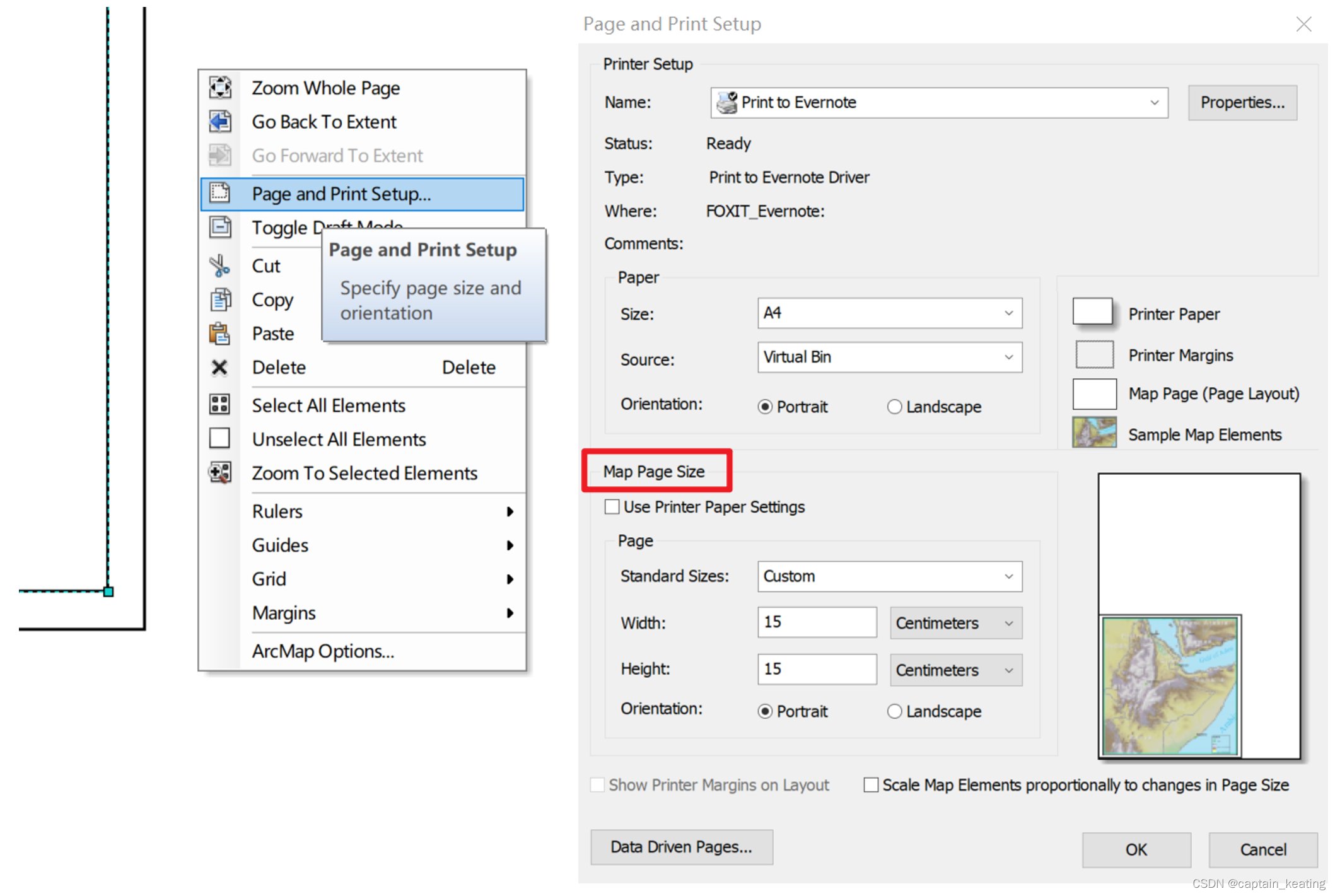Check Scale Map Elements proportionally option
Screen dimensions: 1335x896
click(x=871, y=785)
